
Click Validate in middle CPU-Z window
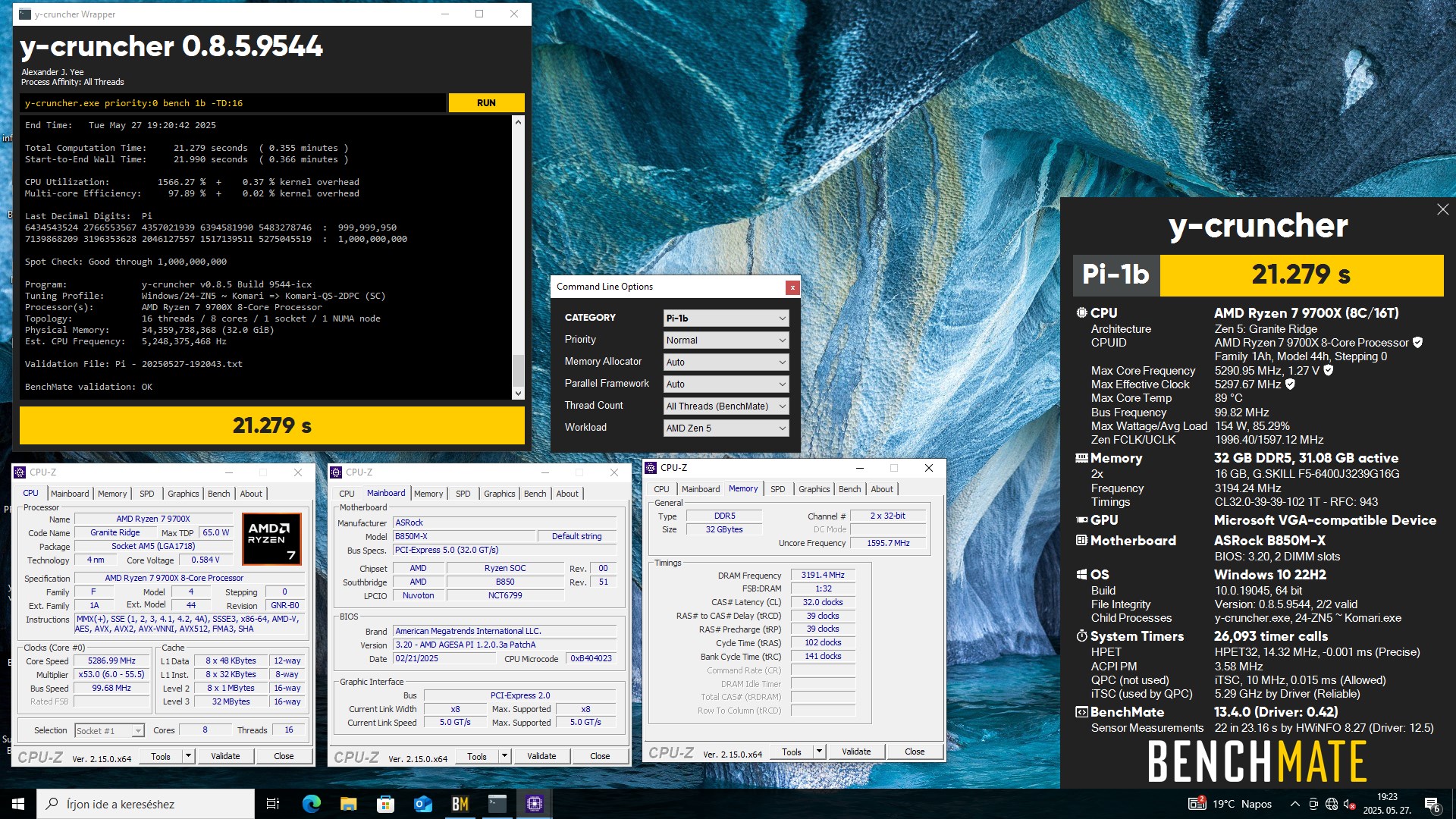541,757
